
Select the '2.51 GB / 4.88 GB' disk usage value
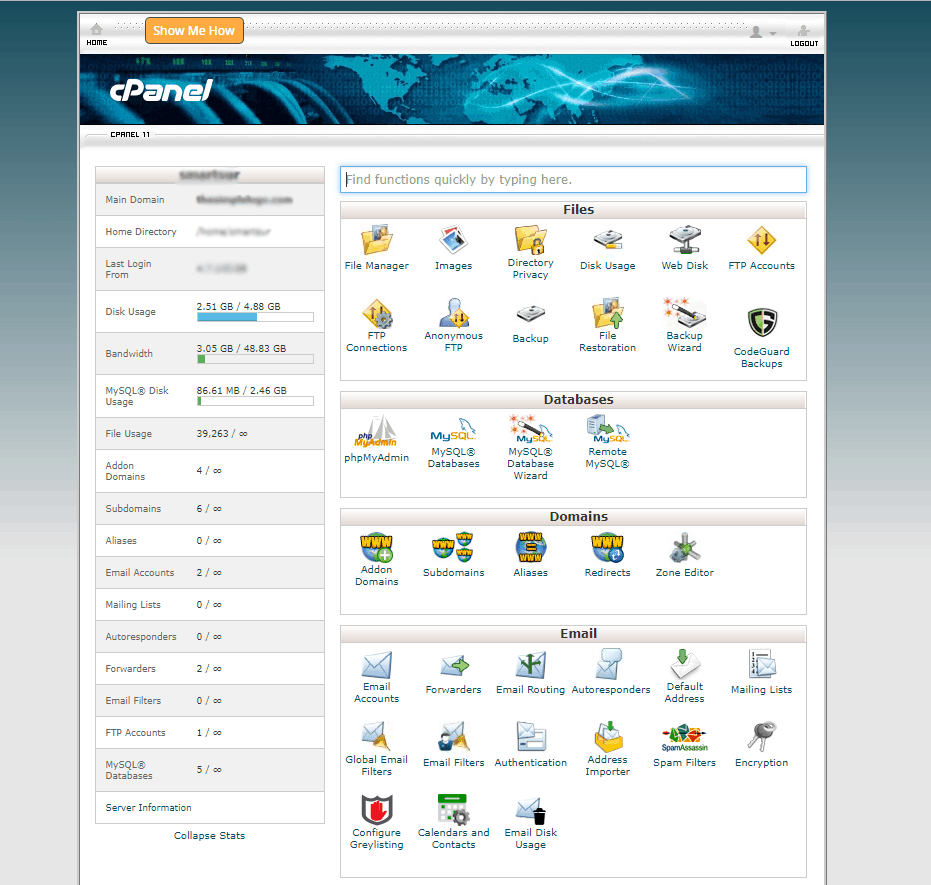[239, 306]
